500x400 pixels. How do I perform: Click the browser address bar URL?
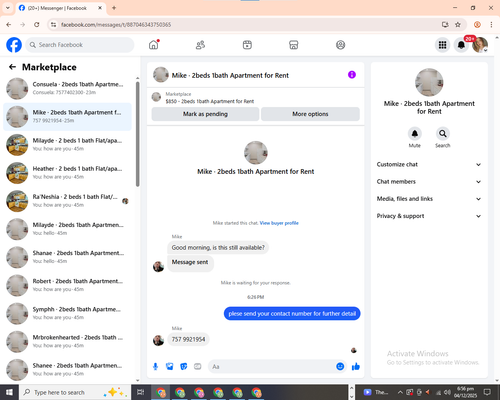[116, 25]
